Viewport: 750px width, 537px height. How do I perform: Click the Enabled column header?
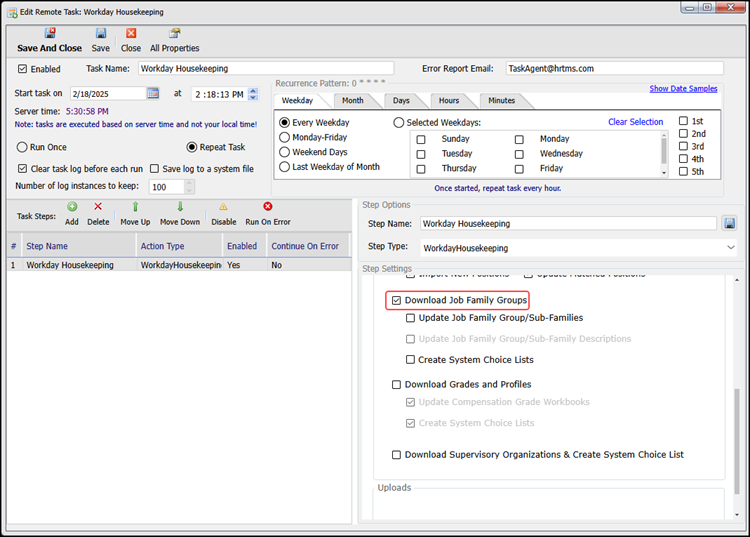[x=242, y=246]
